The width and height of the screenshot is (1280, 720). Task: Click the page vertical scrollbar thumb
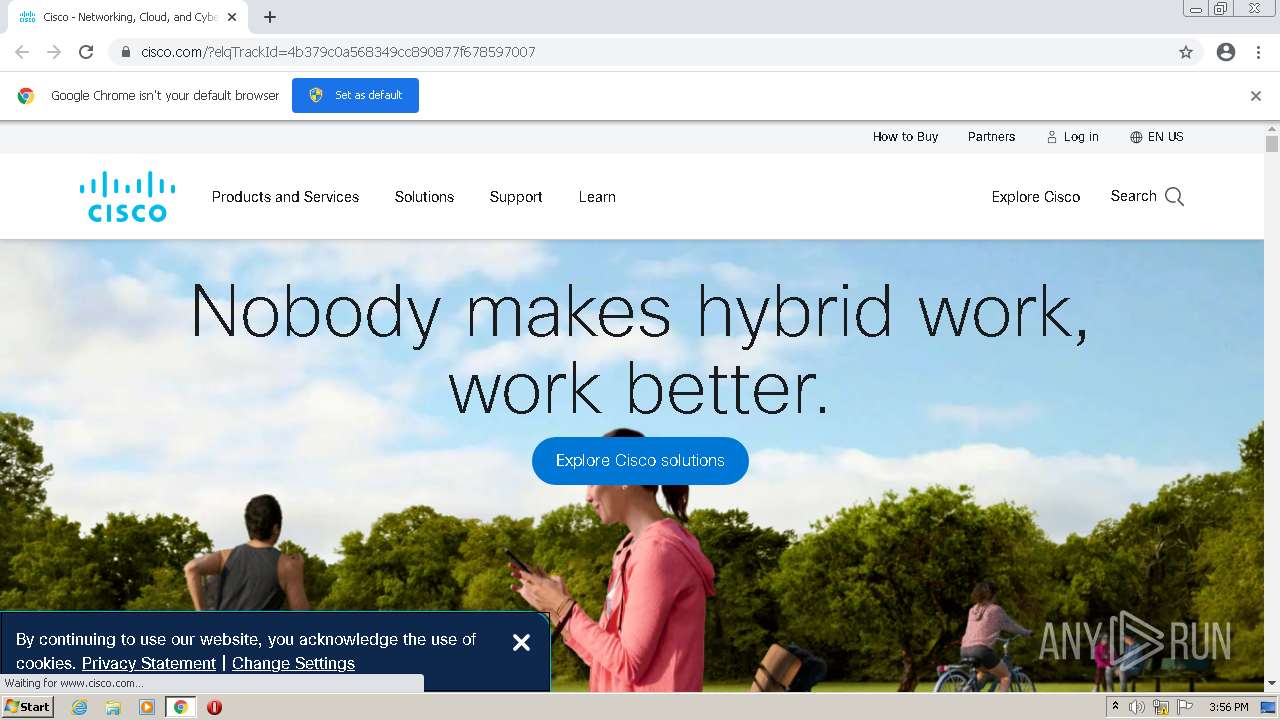pos(1272,144)
